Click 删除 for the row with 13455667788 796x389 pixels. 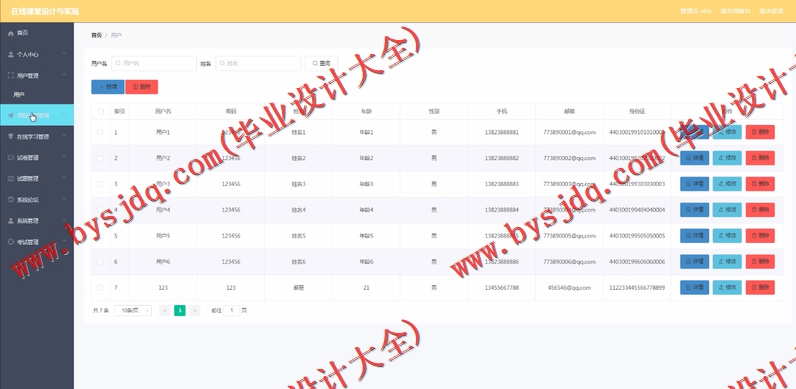760,287
